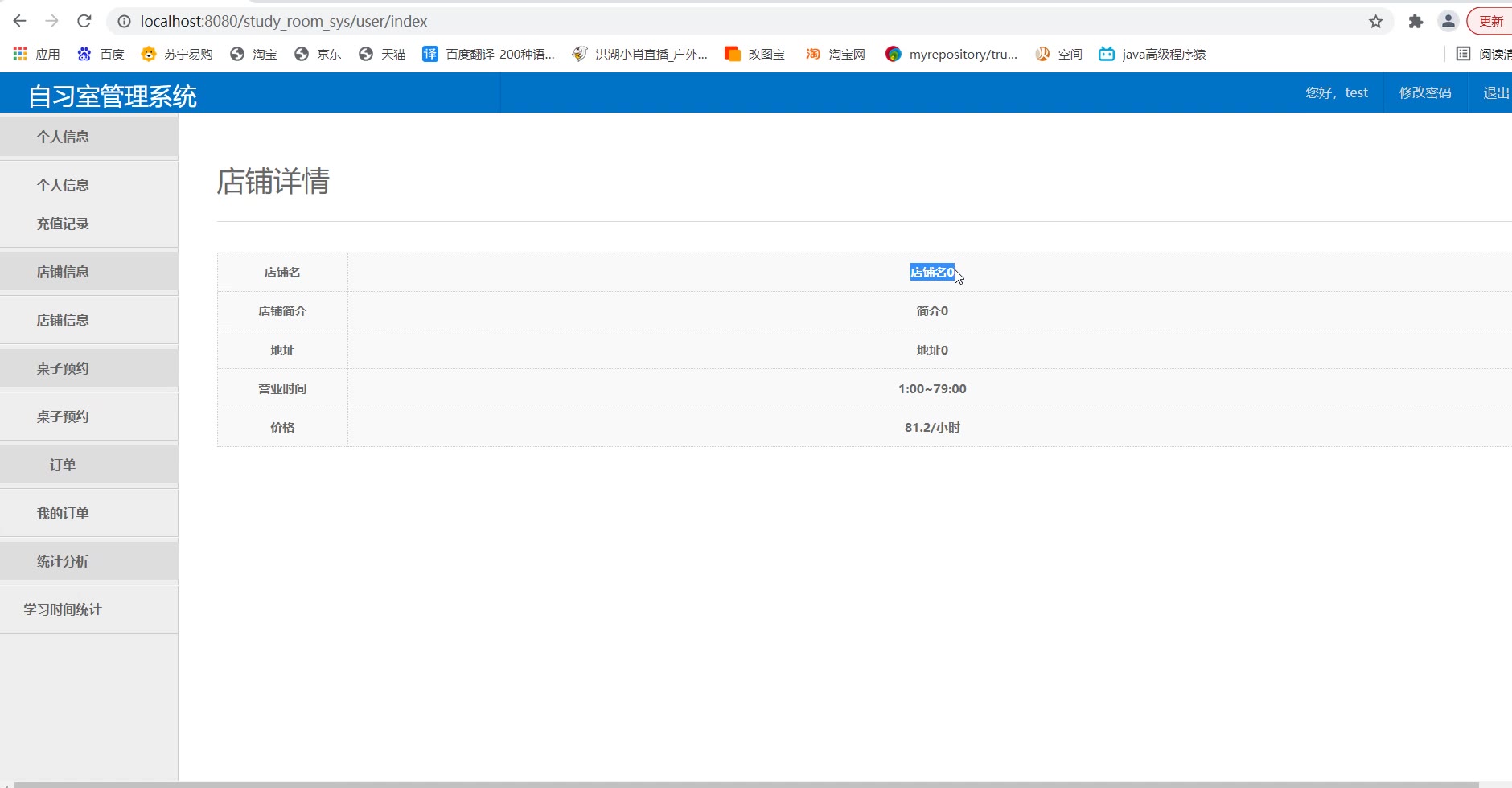Open the extensions puzzle icon
The image size is (1512, 788).
tap(1415, 22)
